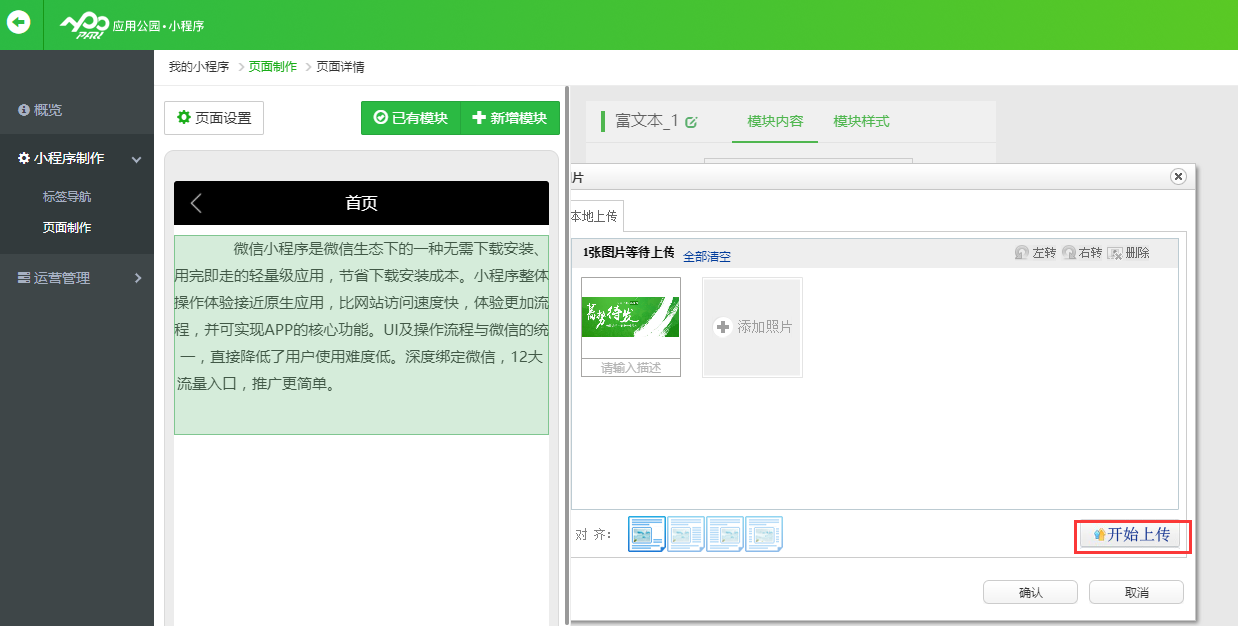The width and height of the screenshot is (1238, 626).
Task: Click the edit icon beside 富文本_1
Action: click(691, 122)
